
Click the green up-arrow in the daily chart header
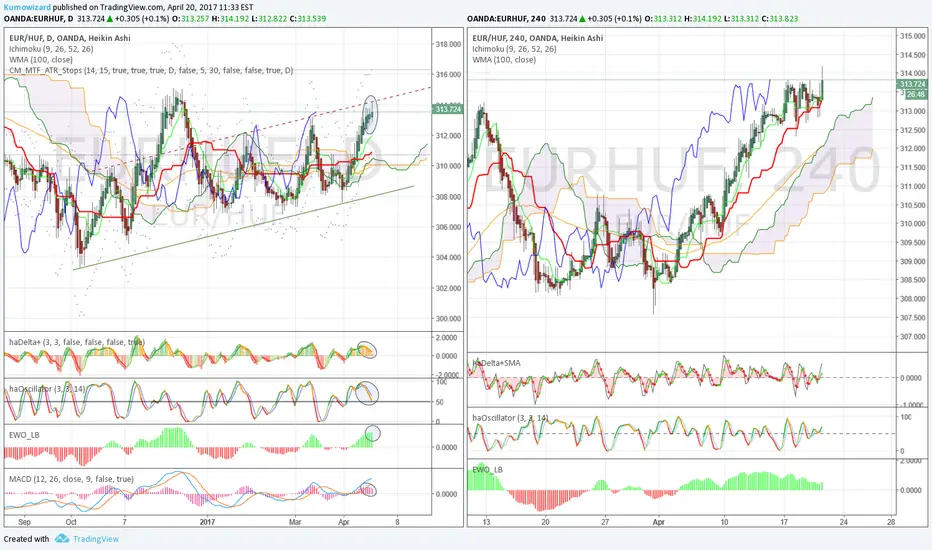pyautogui.click(x=110, y=18)
